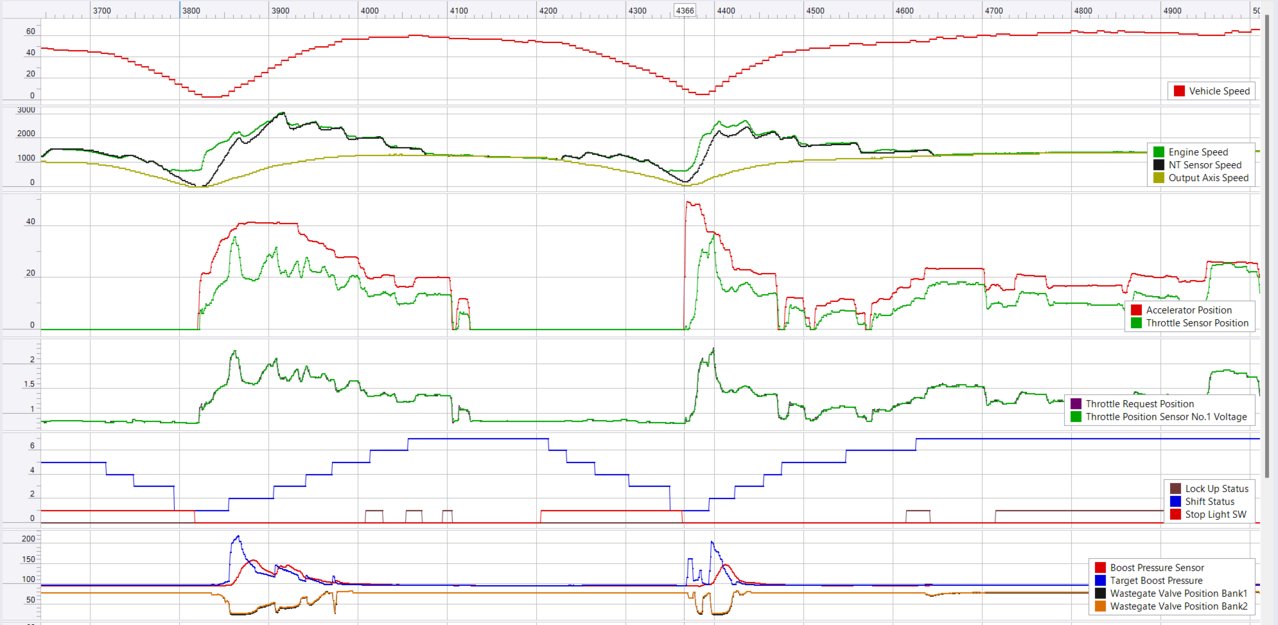Image resolution: width=1278 pixels, height=625 pixels.
Task: Click the 3900 tick on the time ruler
Action: point(281,10)
